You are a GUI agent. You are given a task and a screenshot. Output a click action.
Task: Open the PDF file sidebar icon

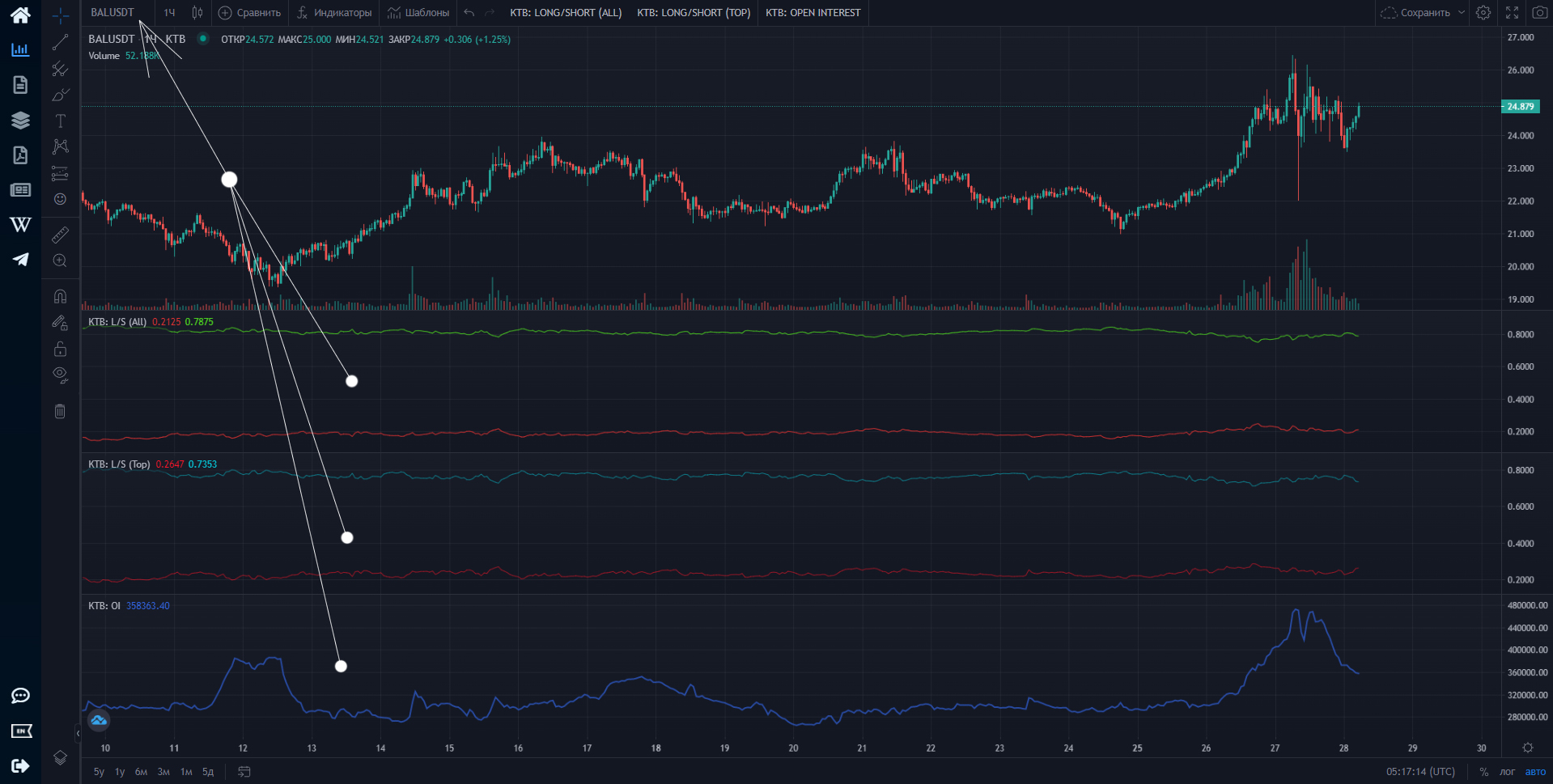20,155
